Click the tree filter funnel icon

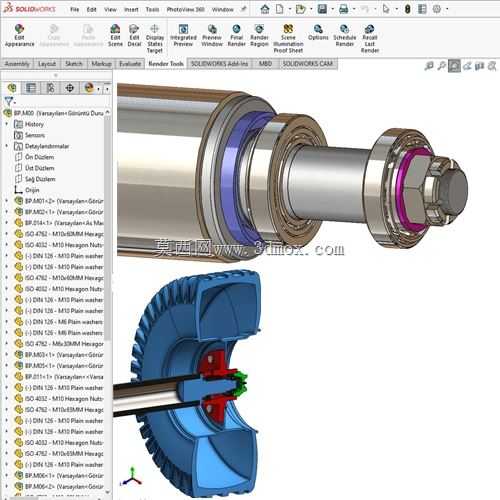(8, 101)
